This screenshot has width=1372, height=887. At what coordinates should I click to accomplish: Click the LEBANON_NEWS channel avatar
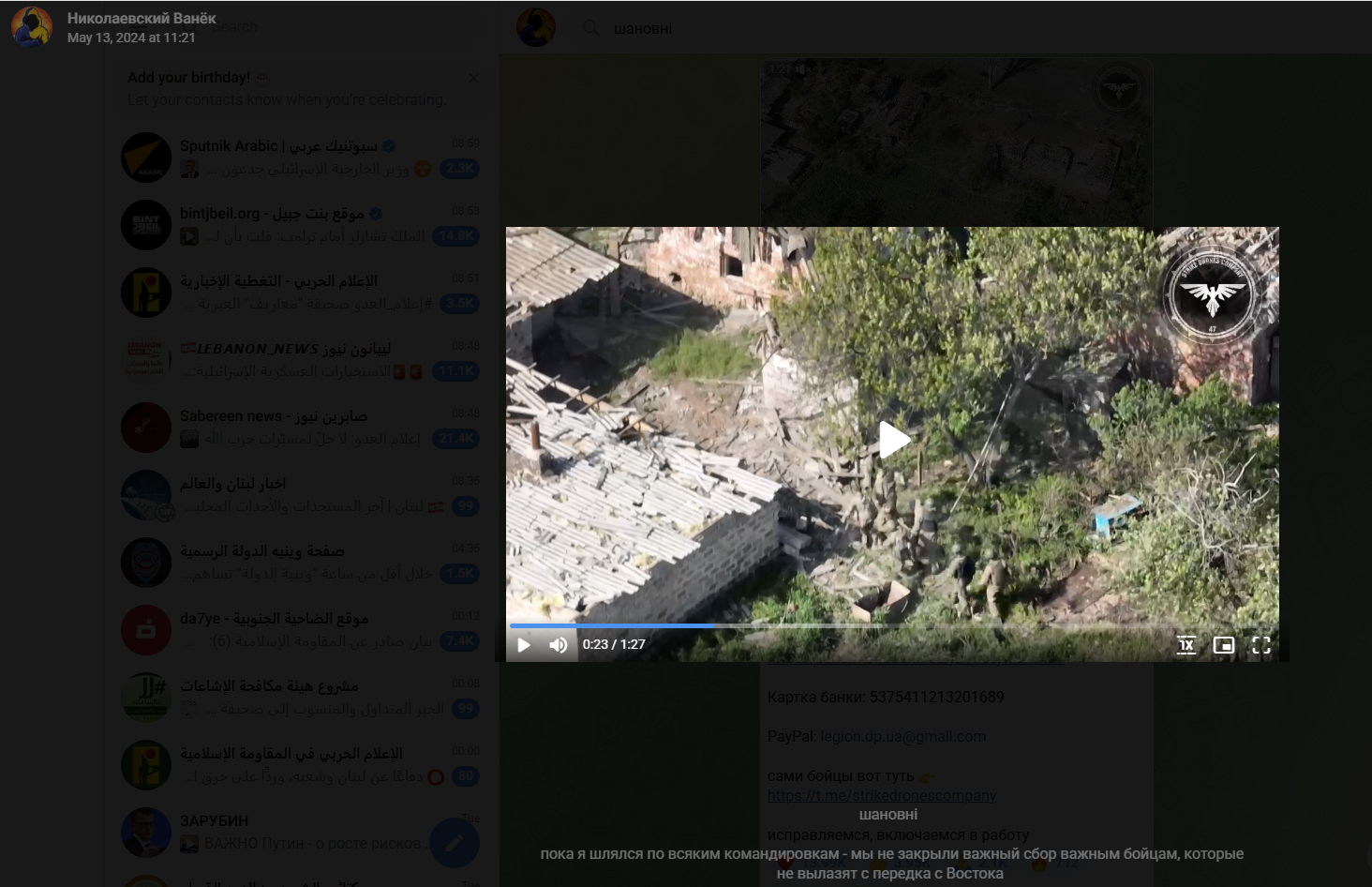[x=146, y=360]
